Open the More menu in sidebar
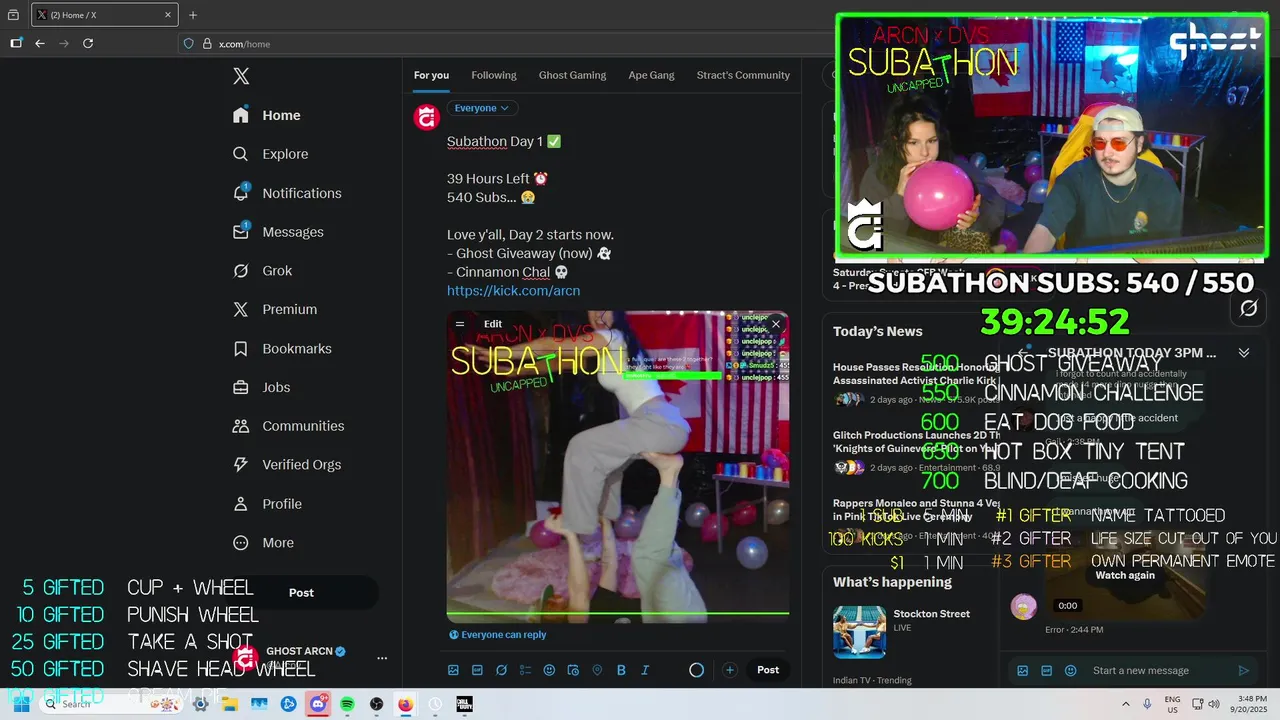1280x720 pixels. click(x=263, y=543)
